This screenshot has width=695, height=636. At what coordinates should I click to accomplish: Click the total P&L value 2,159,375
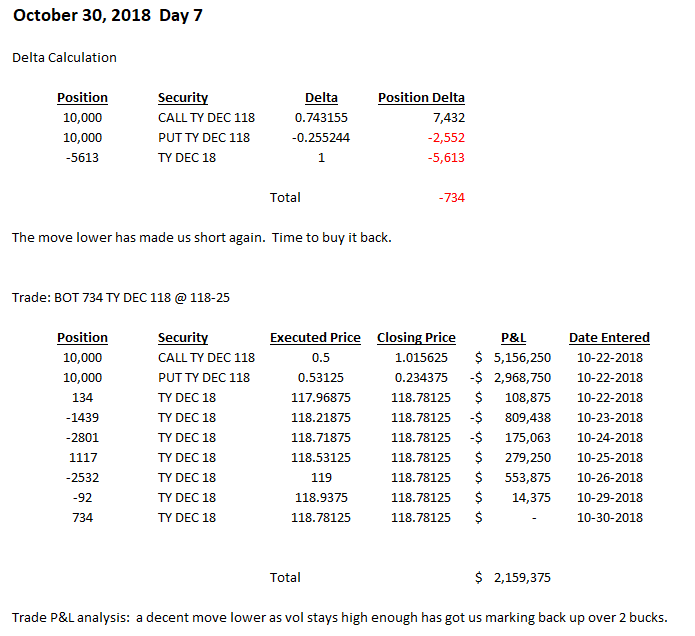point(522,578)
